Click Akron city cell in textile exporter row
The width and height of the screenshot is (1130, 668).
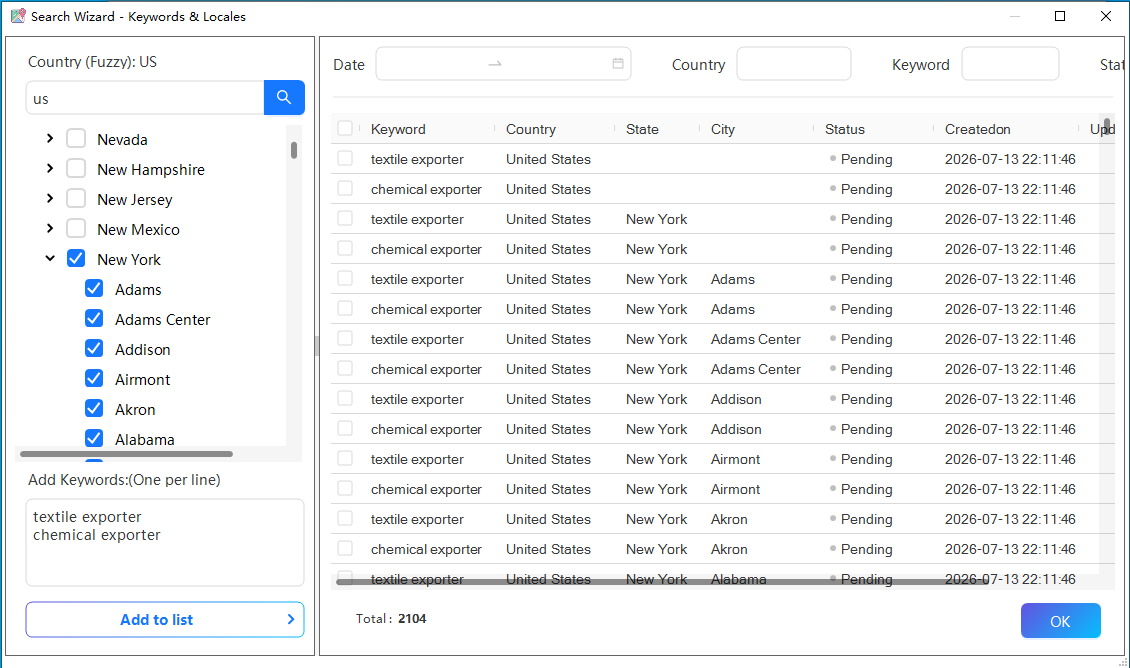tap(729, 519)
